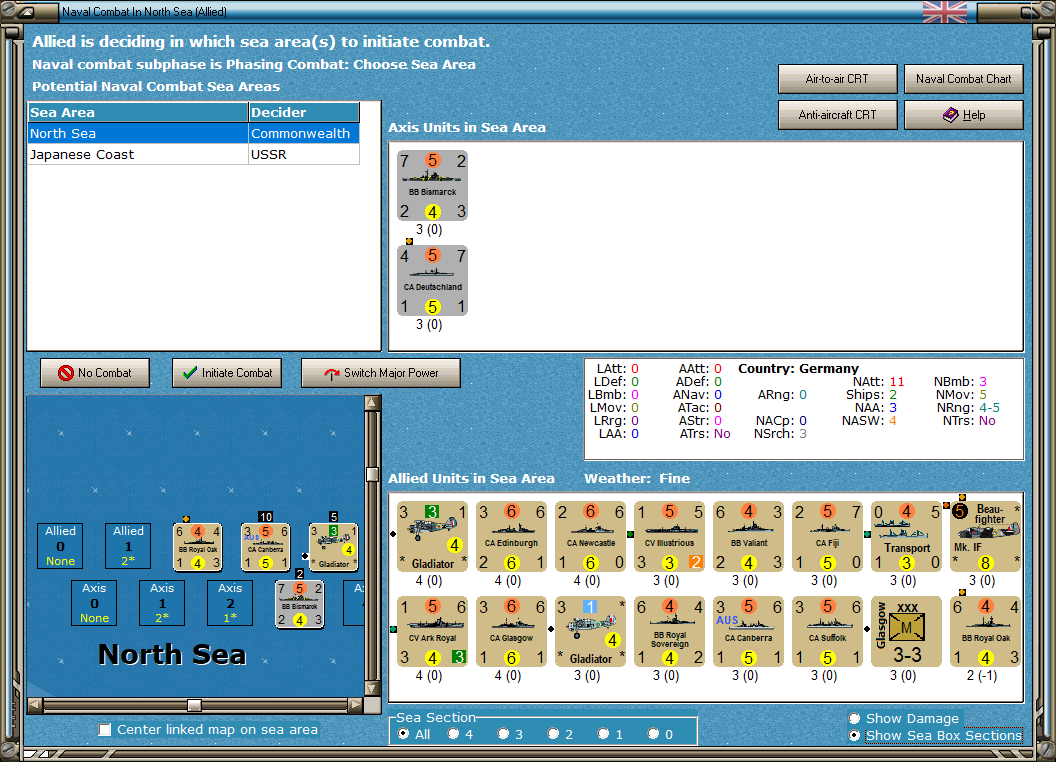Select sea section 1 radio button
The image size is (1056, 762).
(x=603, y=734)
